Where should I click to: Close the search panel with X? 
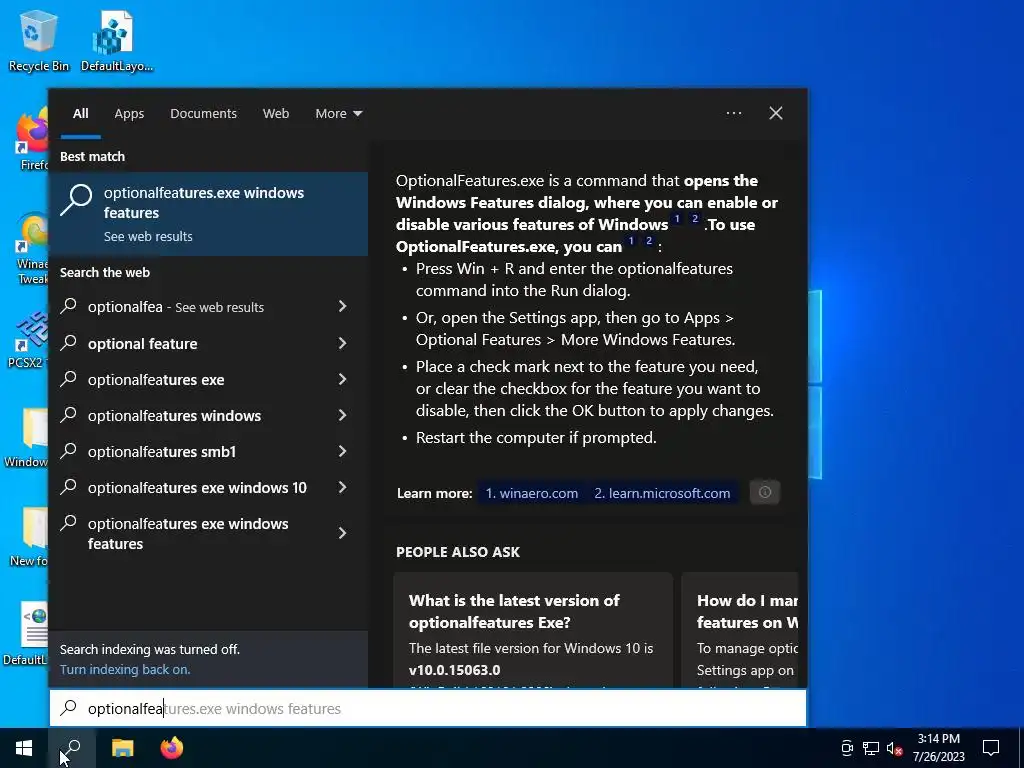[775, 113]
